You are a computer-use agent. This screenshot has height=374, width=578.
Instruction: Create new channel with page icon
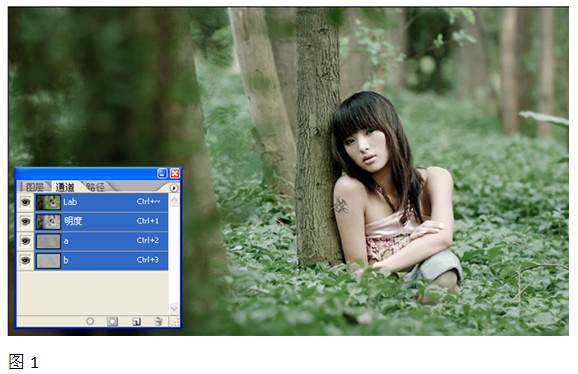(x=136, y=322)
